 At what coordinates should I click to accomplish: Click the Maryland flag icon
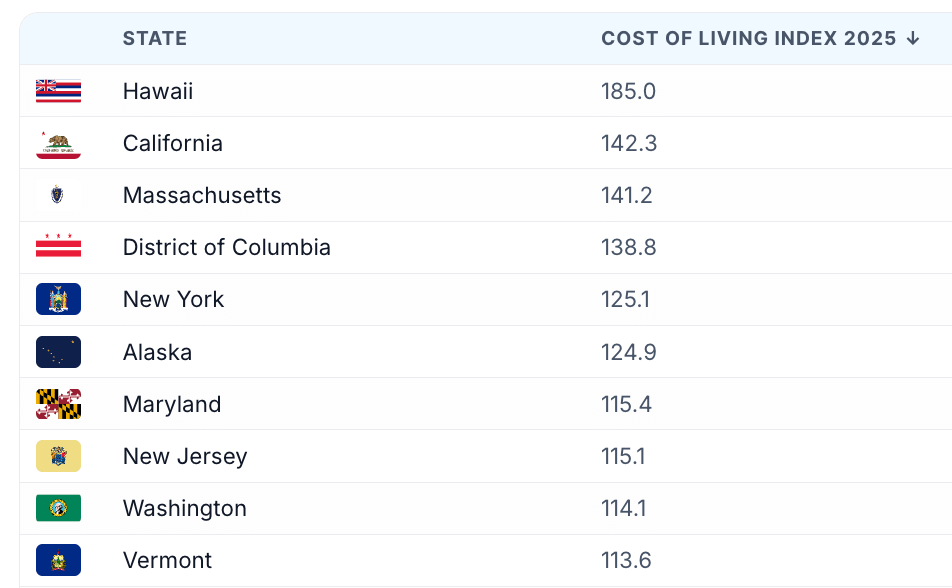pos(58,404)
